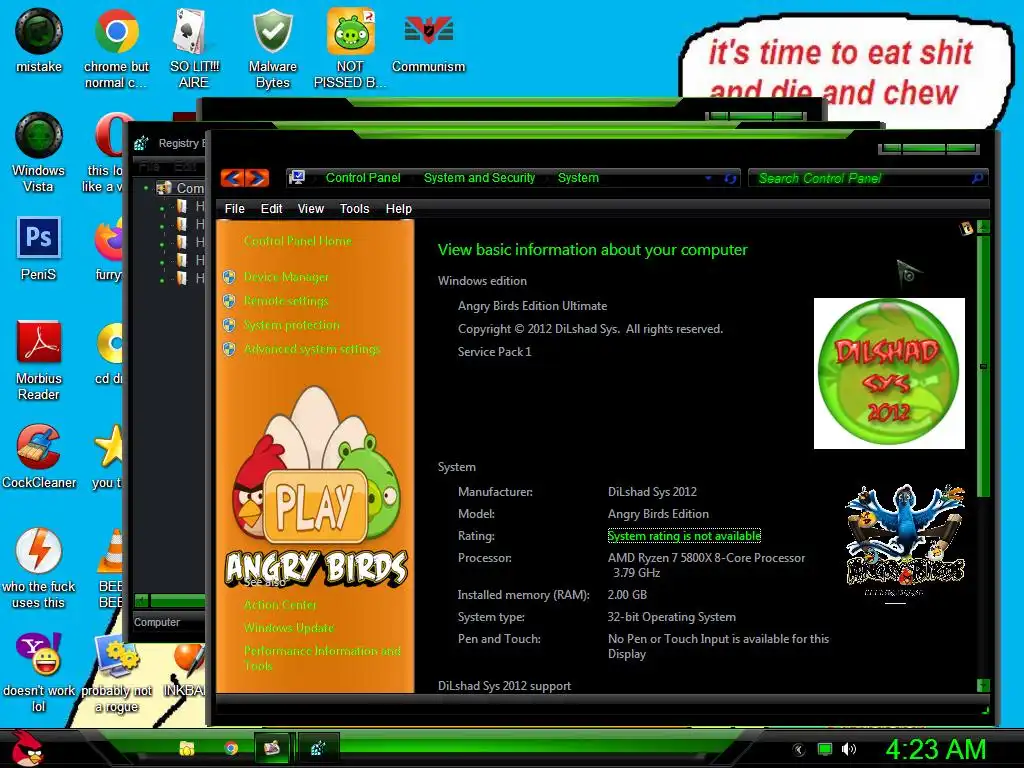Click 'System rating is not available' link
Viewport: 1024px width, 768px height.
coord(684,536)
